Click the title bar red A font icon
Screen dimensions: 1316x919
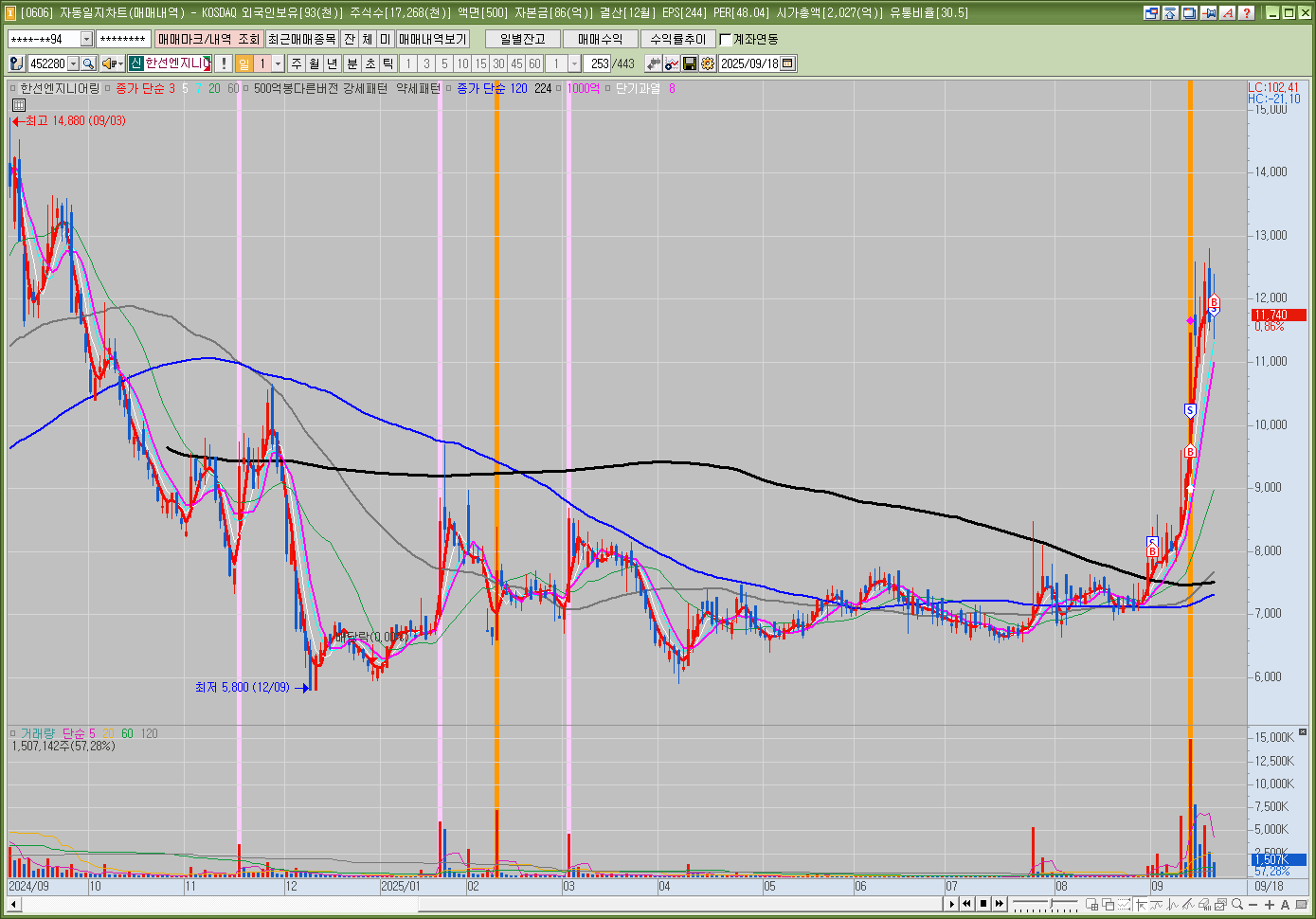click(x=1227, y=12)
